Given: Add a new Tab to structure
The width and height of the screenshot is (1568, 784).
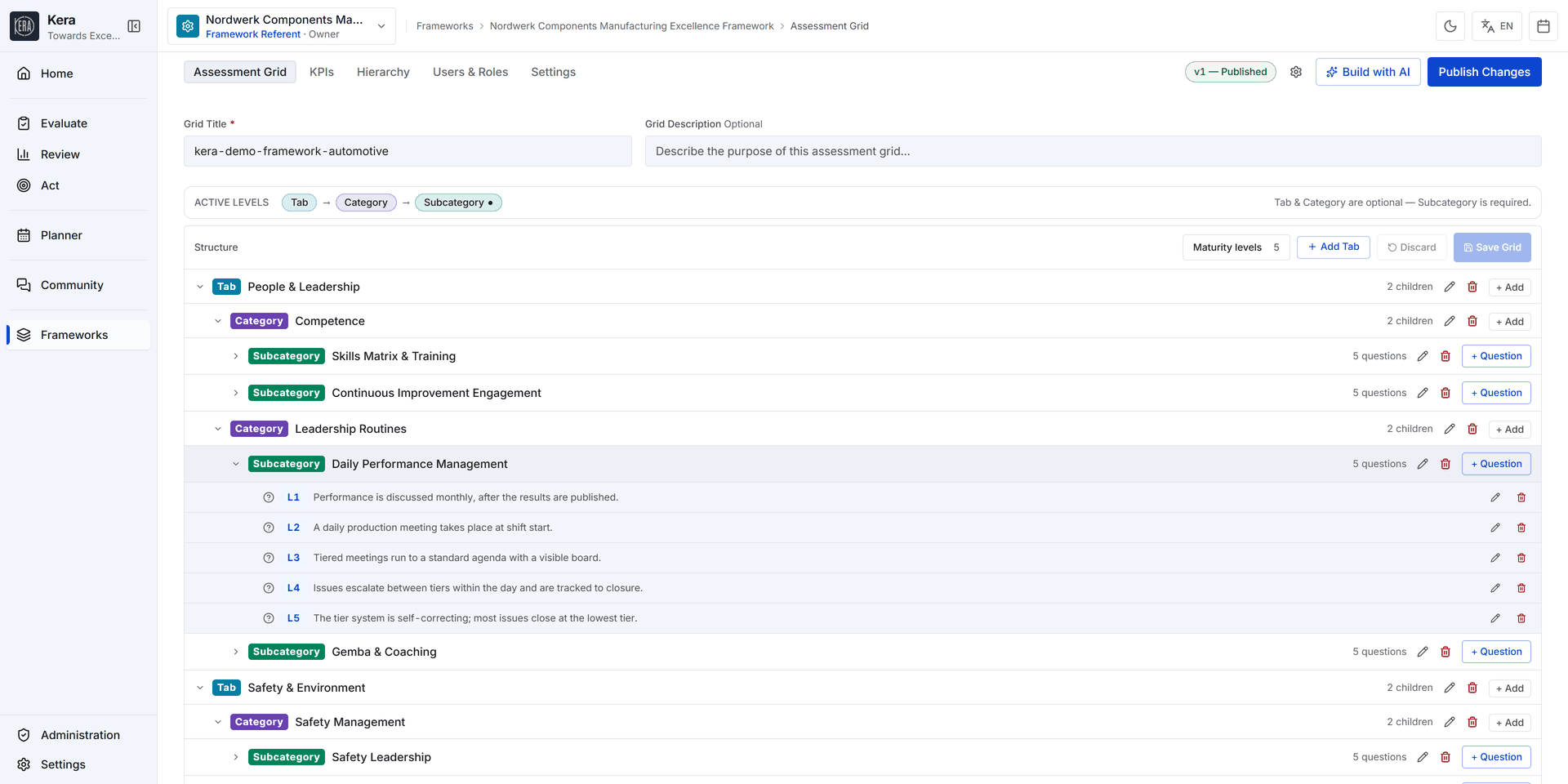Looking at the screenshot, I should pos(1333,247).
